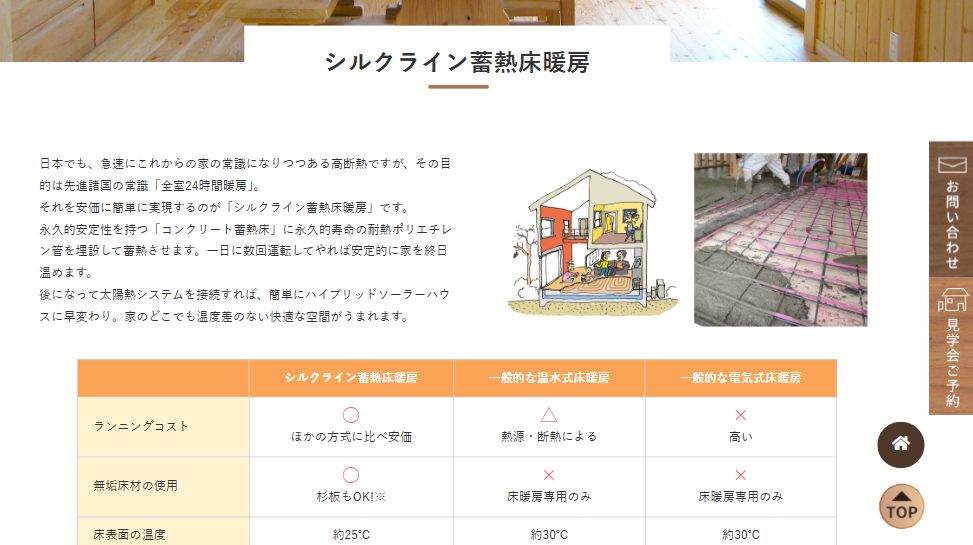Click 約30°C in the 温水式 column

(549, 534)
